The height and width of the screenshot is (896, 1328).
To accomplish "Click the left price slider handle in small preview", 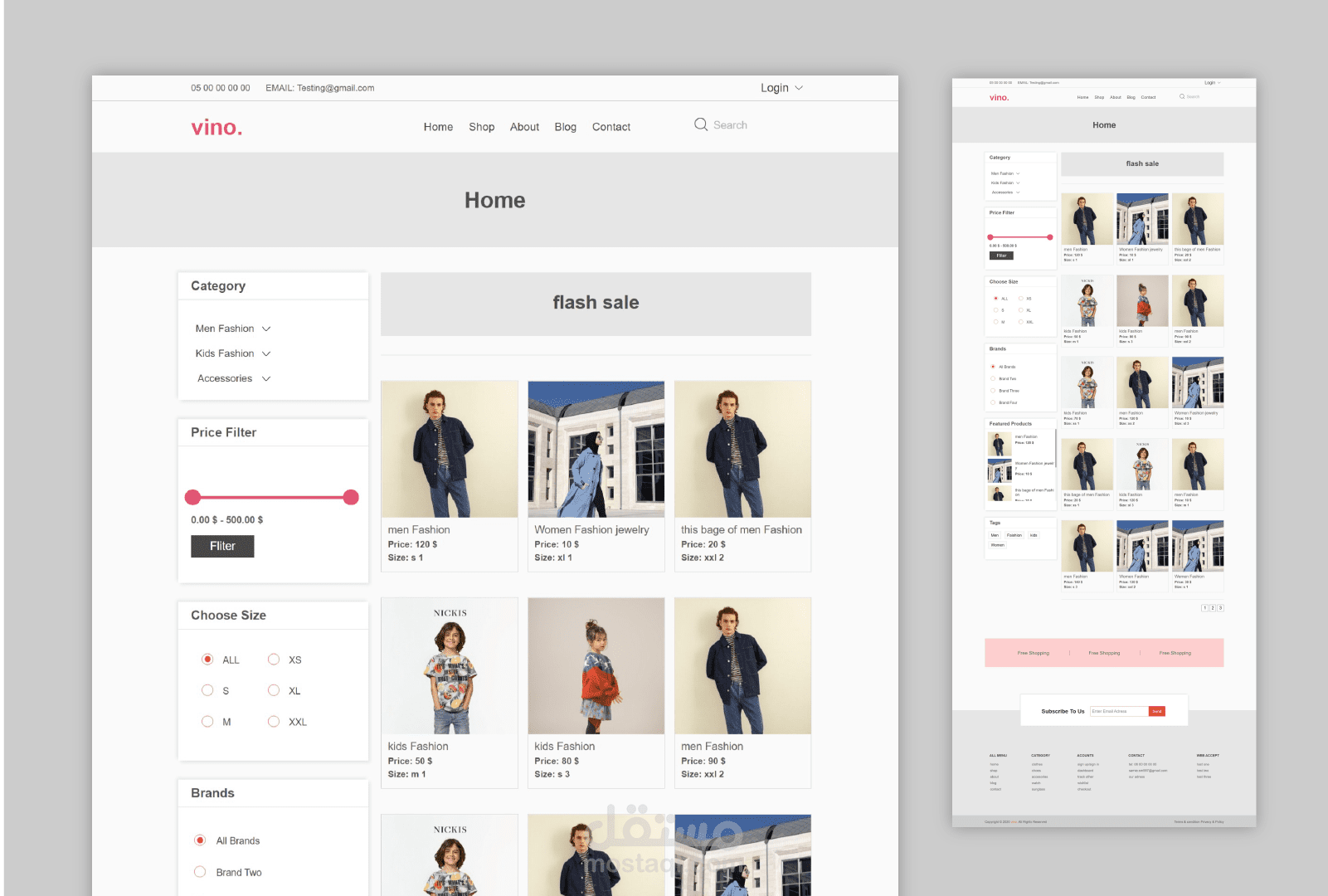I will coord(990,237).
